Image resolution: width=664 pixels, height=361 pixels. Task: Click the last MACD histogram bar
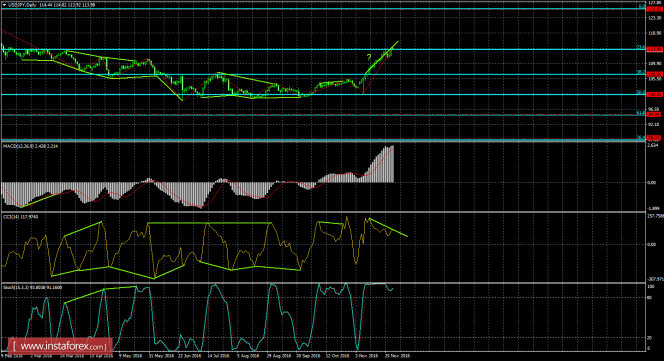pos(393,164)
